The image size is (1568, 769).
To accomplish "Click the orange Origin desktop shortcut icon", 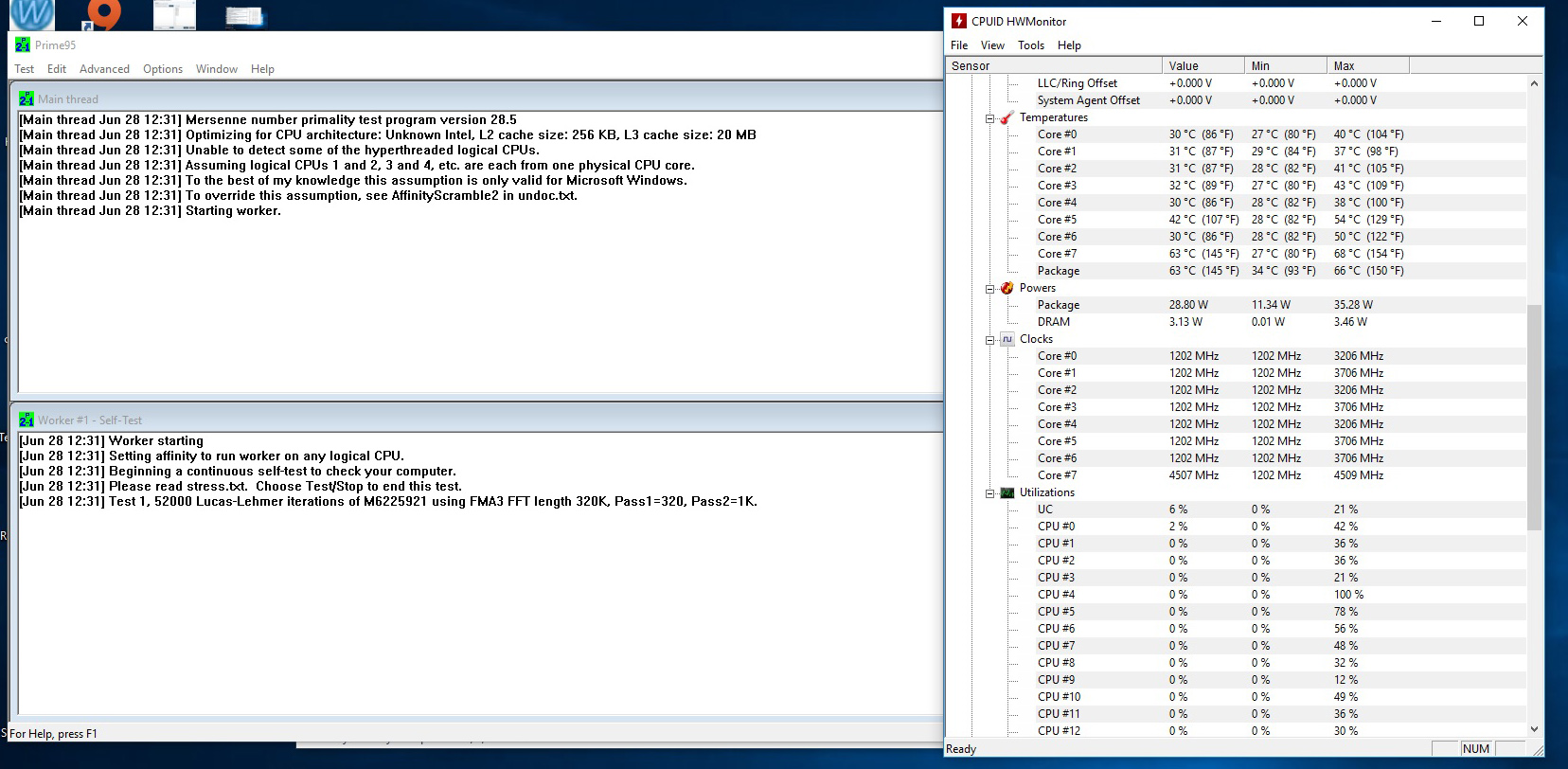I will pos(102,14).
